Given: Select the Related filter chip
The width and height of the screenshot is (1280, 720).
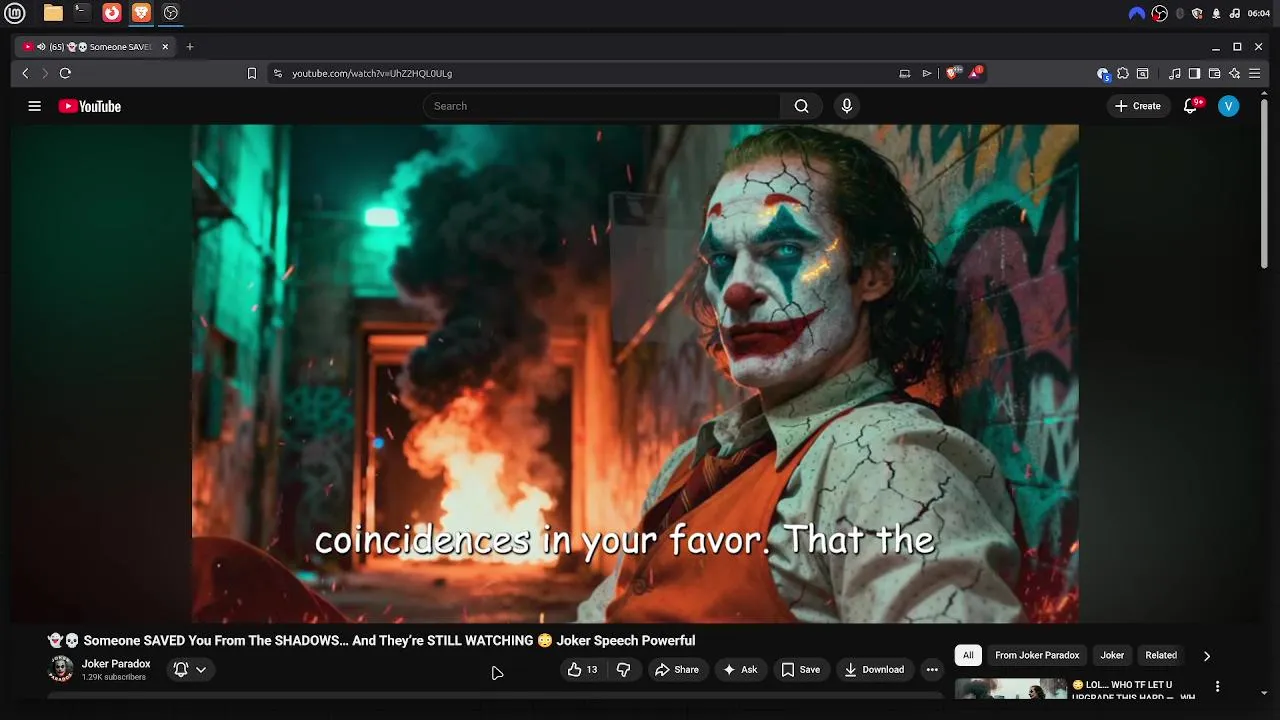Looking at the screenshot, I should (x=1161, y=655).
